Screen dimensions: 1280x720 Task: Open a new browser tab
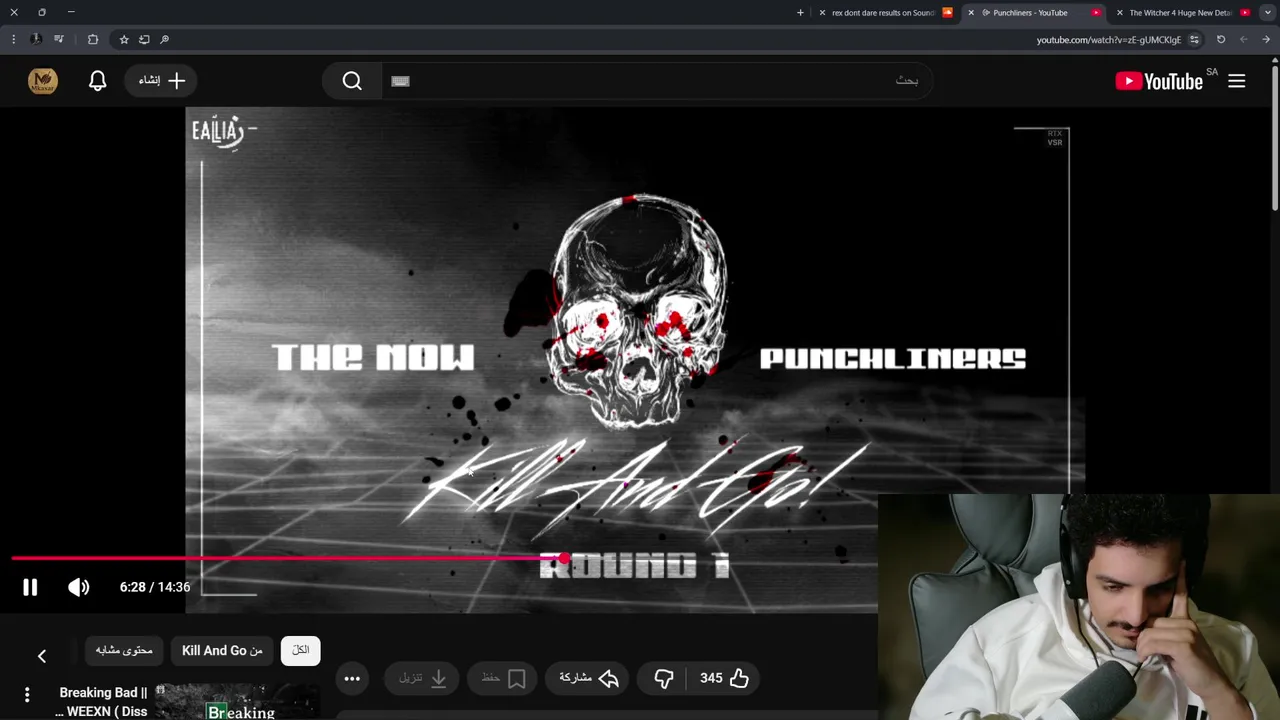800,13
